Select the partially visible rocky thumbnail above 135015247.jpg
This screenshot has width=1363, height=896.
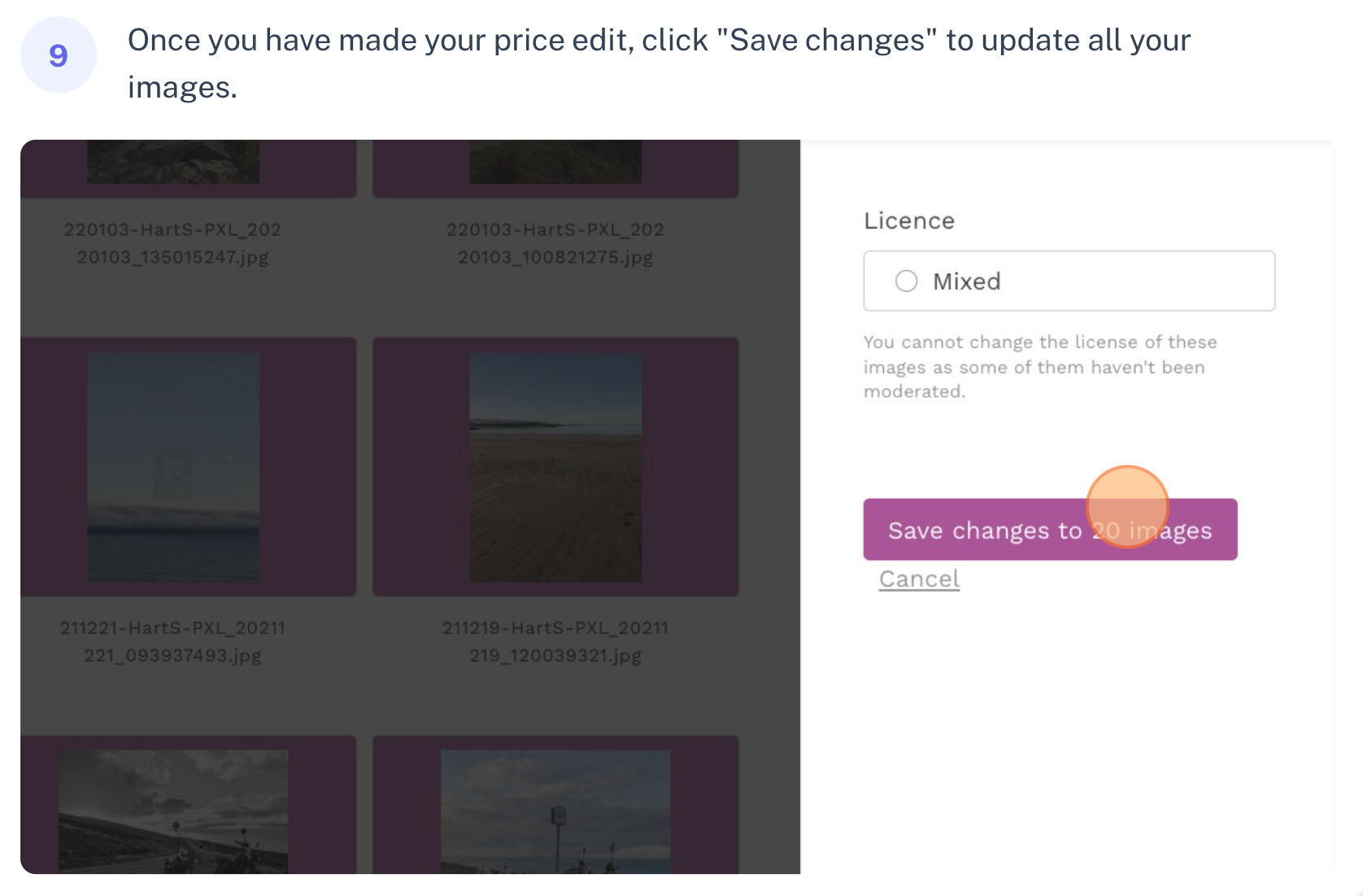coord(173,161)
